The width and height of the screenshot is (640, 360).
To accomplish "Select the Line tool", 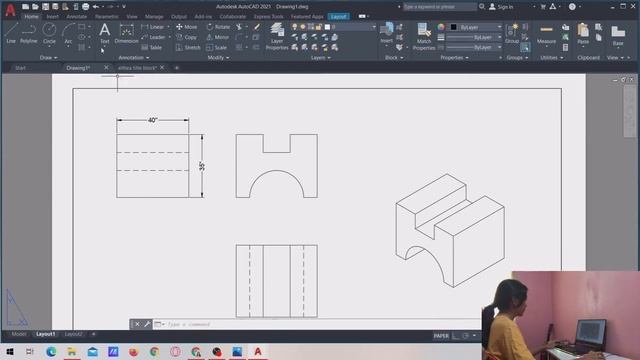I will coord(11,33).
